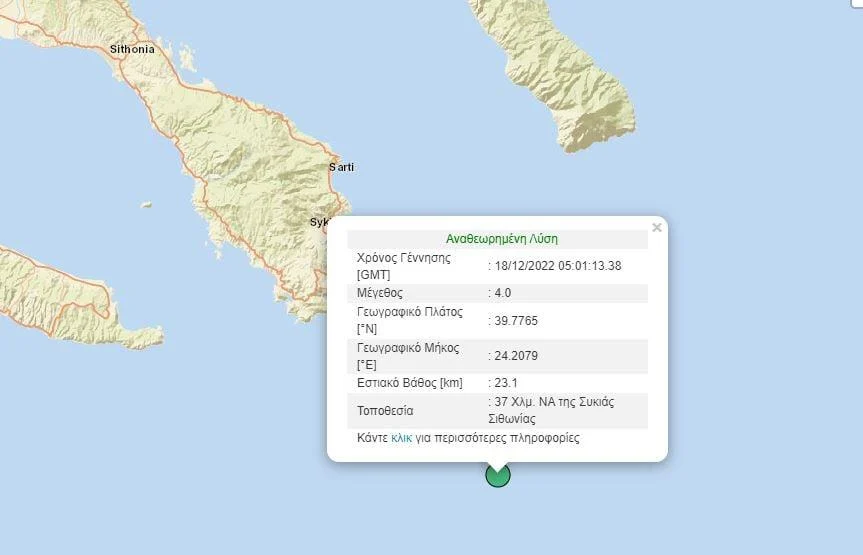Click the 'Μέγεθος' row label
863x555 pixels.
point(380,293)
